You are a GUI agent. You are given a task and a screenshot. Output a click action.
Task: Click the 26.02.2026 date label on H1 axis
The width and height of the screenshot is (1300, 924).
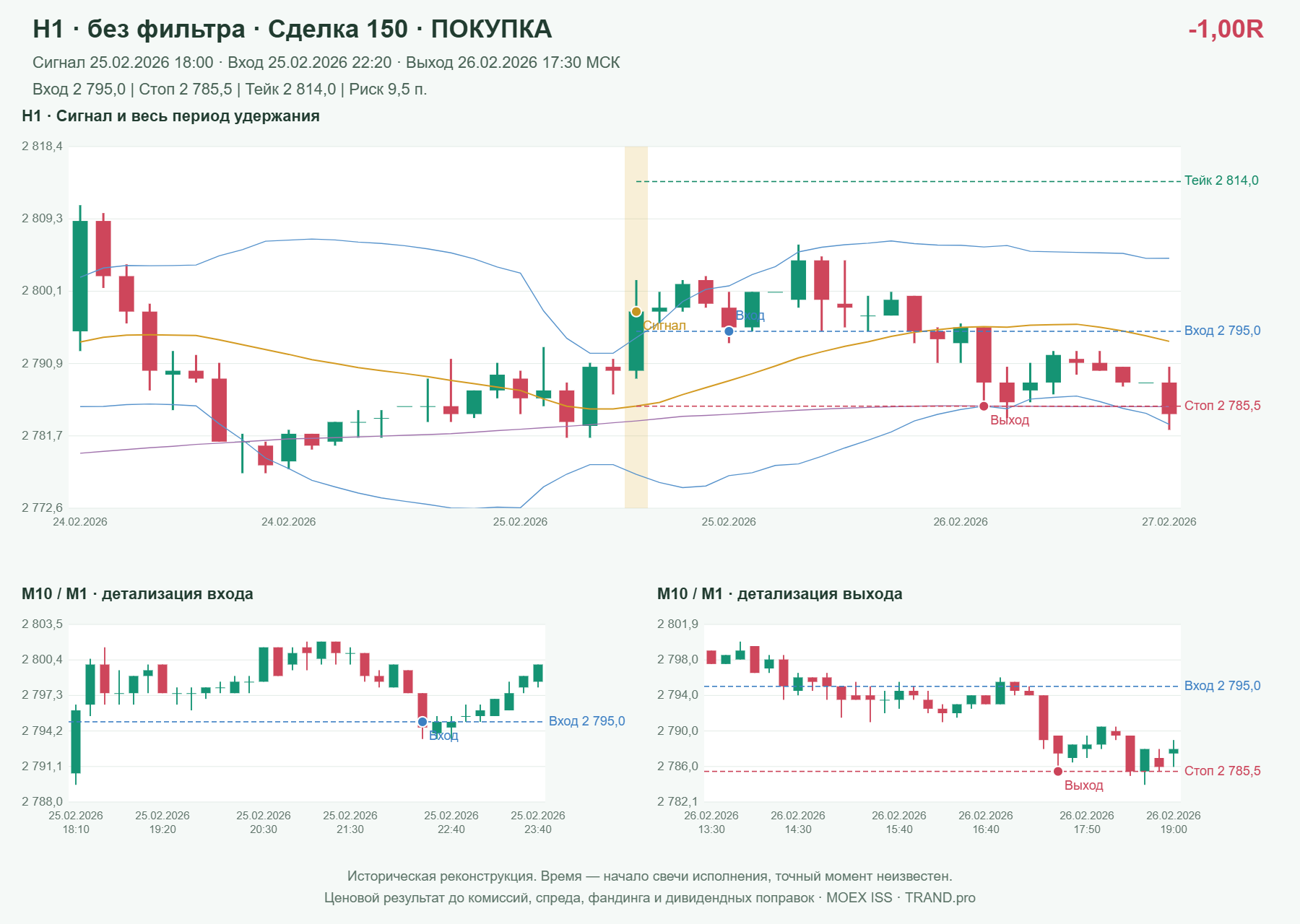click(x=961, y=522)
